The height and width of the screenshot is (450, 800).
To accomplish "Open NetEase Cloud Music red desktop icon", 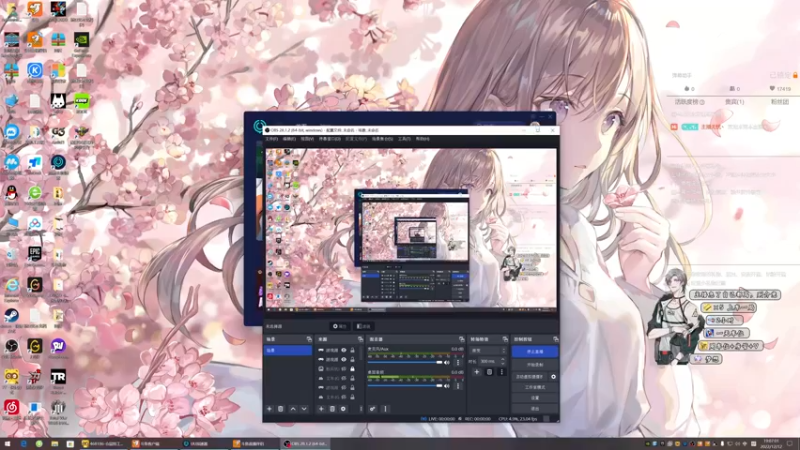I will pyautogui.click(x=11, y=409).
